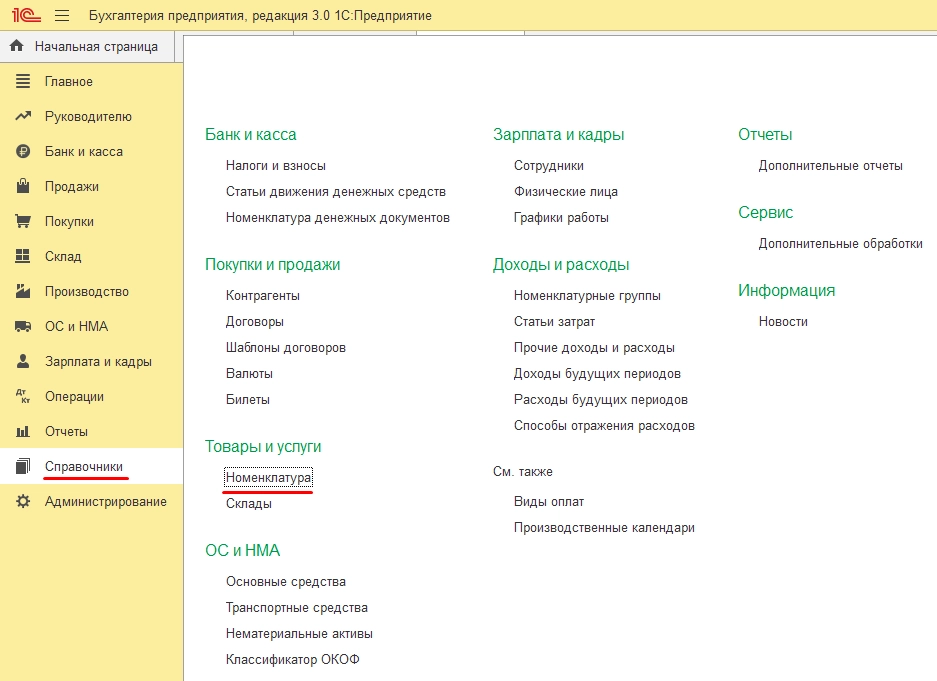The height and width of the screenshot is (681, 937).
Task: Open the Руководителю section
Action: click(88, 116)
